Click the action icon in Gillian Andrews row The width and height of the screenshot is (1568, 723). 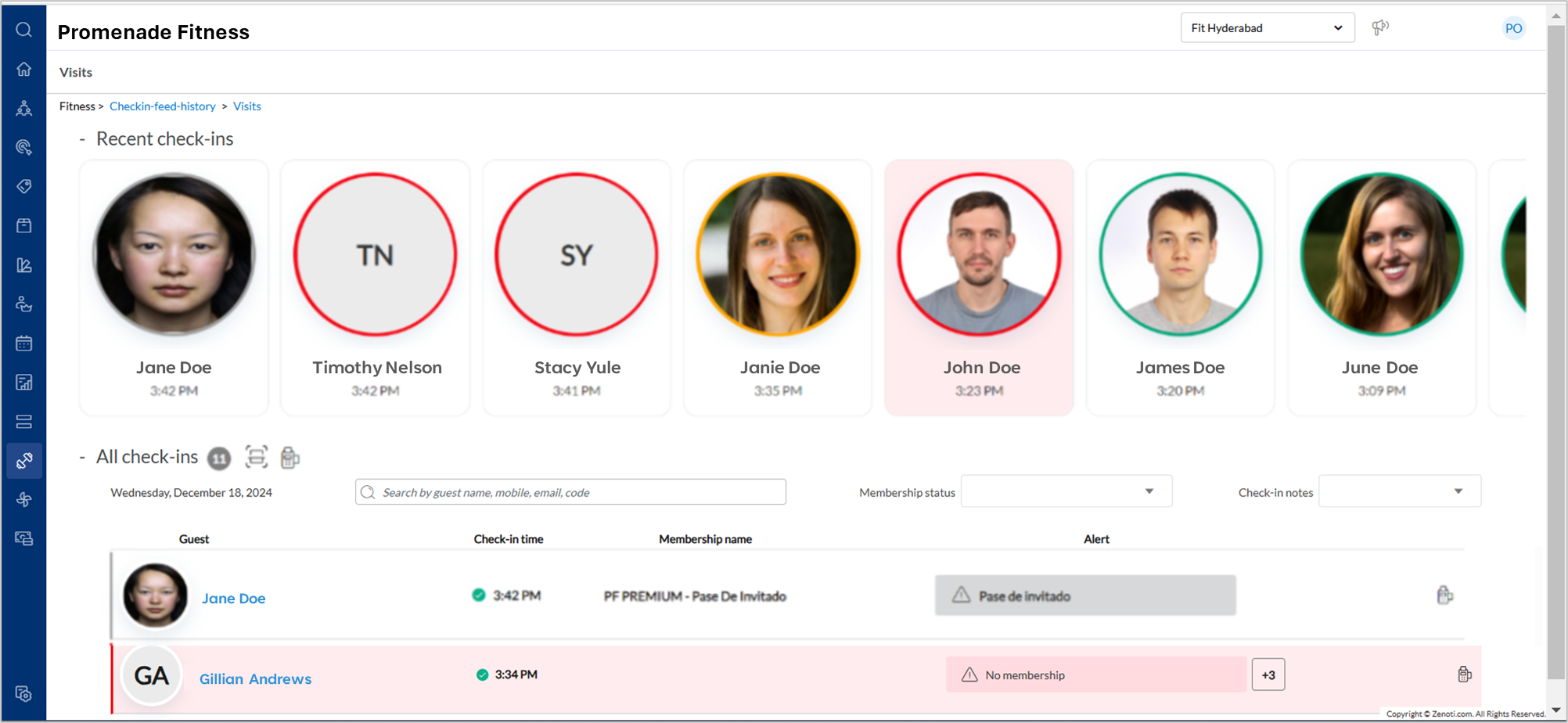click(x=1465, y=674)
